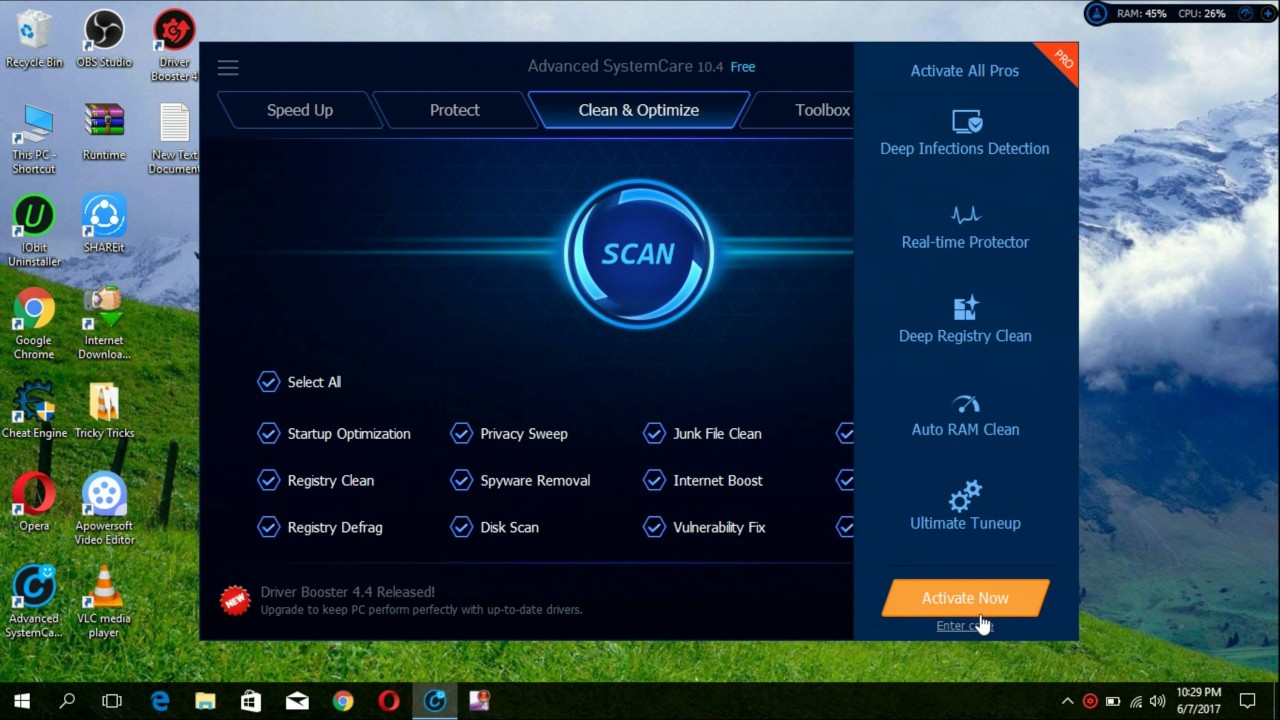This screenshot has height=720, width=1280.
Task: Click the Free edition label in title
Action: [x=743, y=67]
